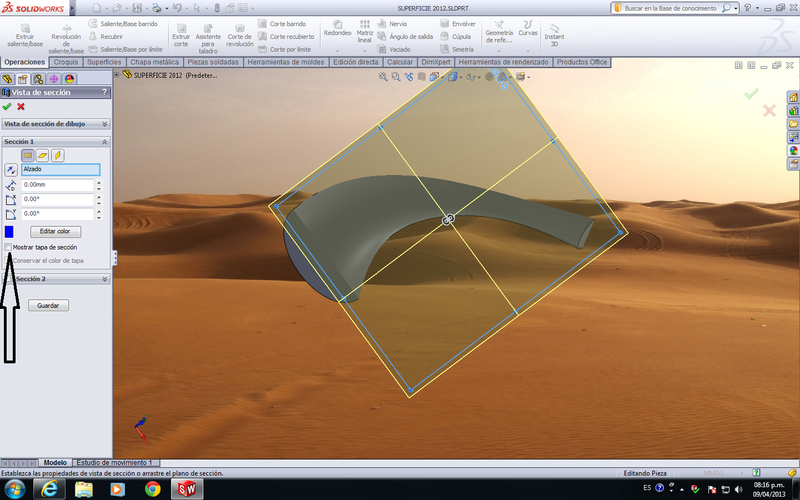This screenshot has height=500, width=800.
Task: Enable Mostrar tapa de sección checkbox
Action: (x=8, y=247)
